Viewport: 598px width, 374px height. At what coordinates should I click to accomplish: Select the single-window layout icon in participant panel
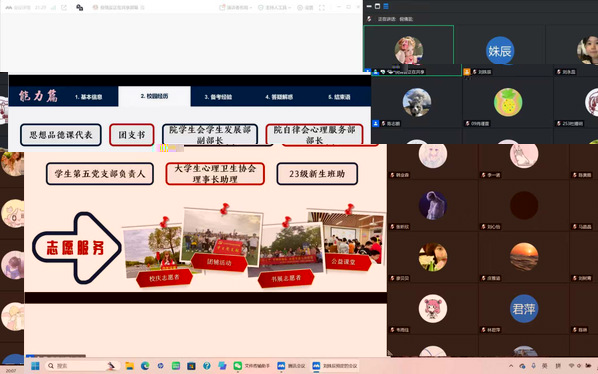[377, 6]
